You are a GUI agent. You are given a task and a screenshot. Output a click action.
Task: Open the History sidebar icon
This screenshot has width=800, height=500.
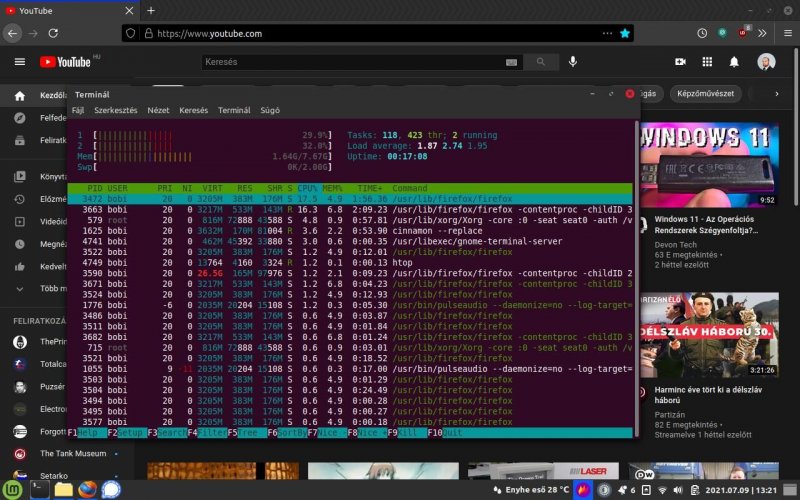[x=20, y=199]
